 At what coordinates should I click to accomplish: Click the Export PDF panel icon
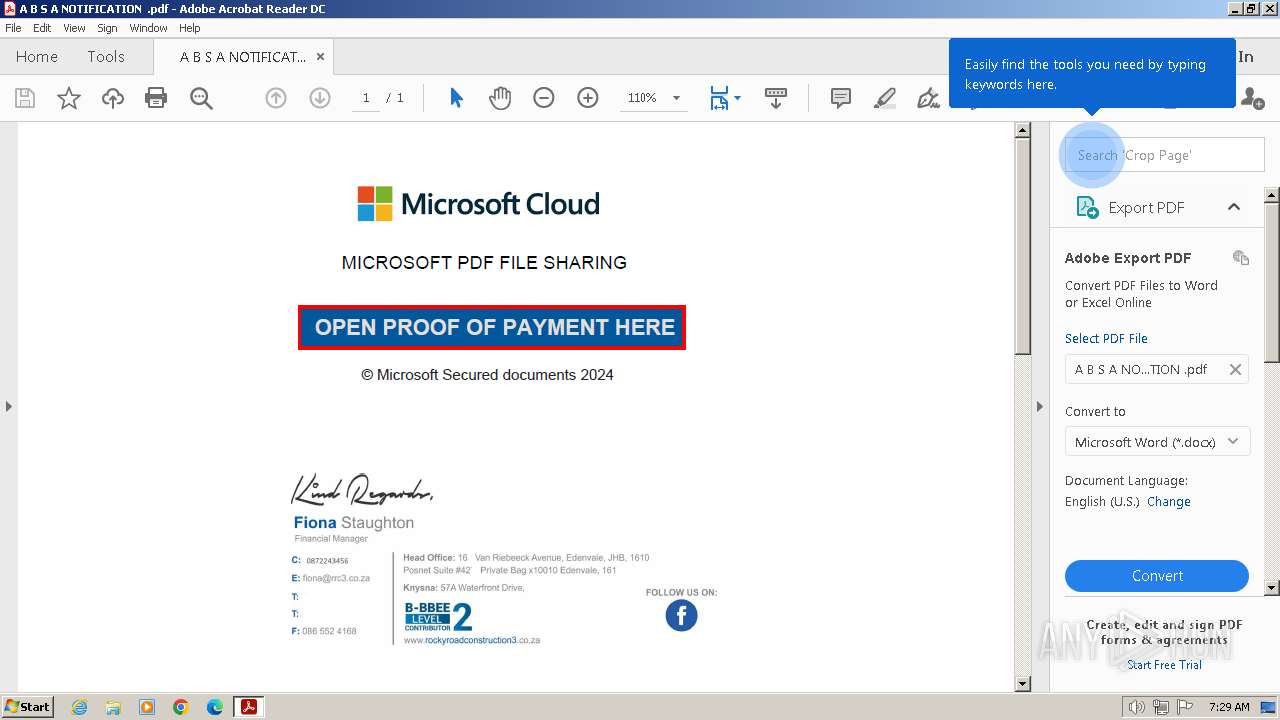click(x=1086, y=207)
